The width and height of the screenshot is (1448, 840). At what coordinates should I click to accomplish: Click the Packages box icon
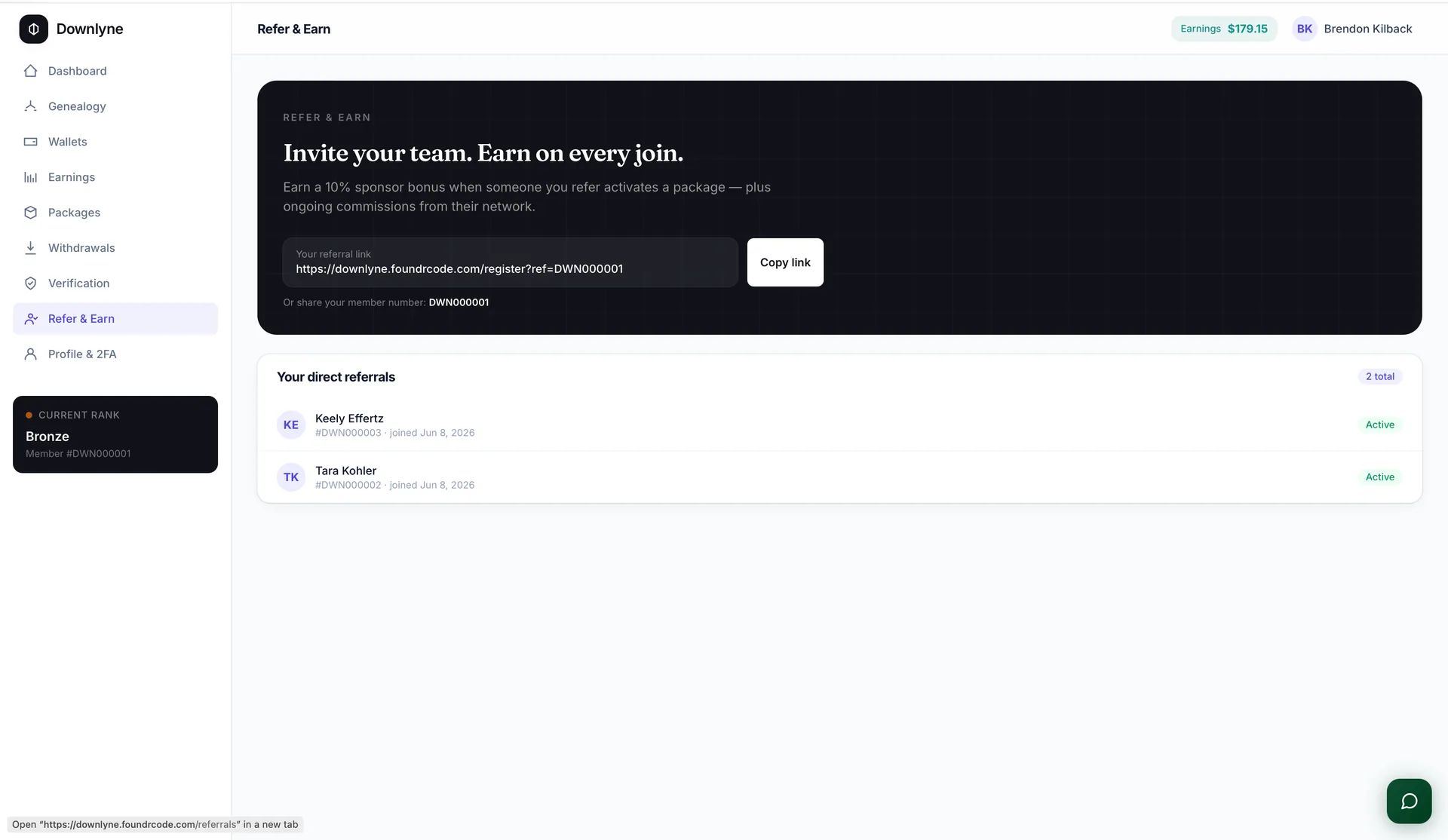point(30,213)
